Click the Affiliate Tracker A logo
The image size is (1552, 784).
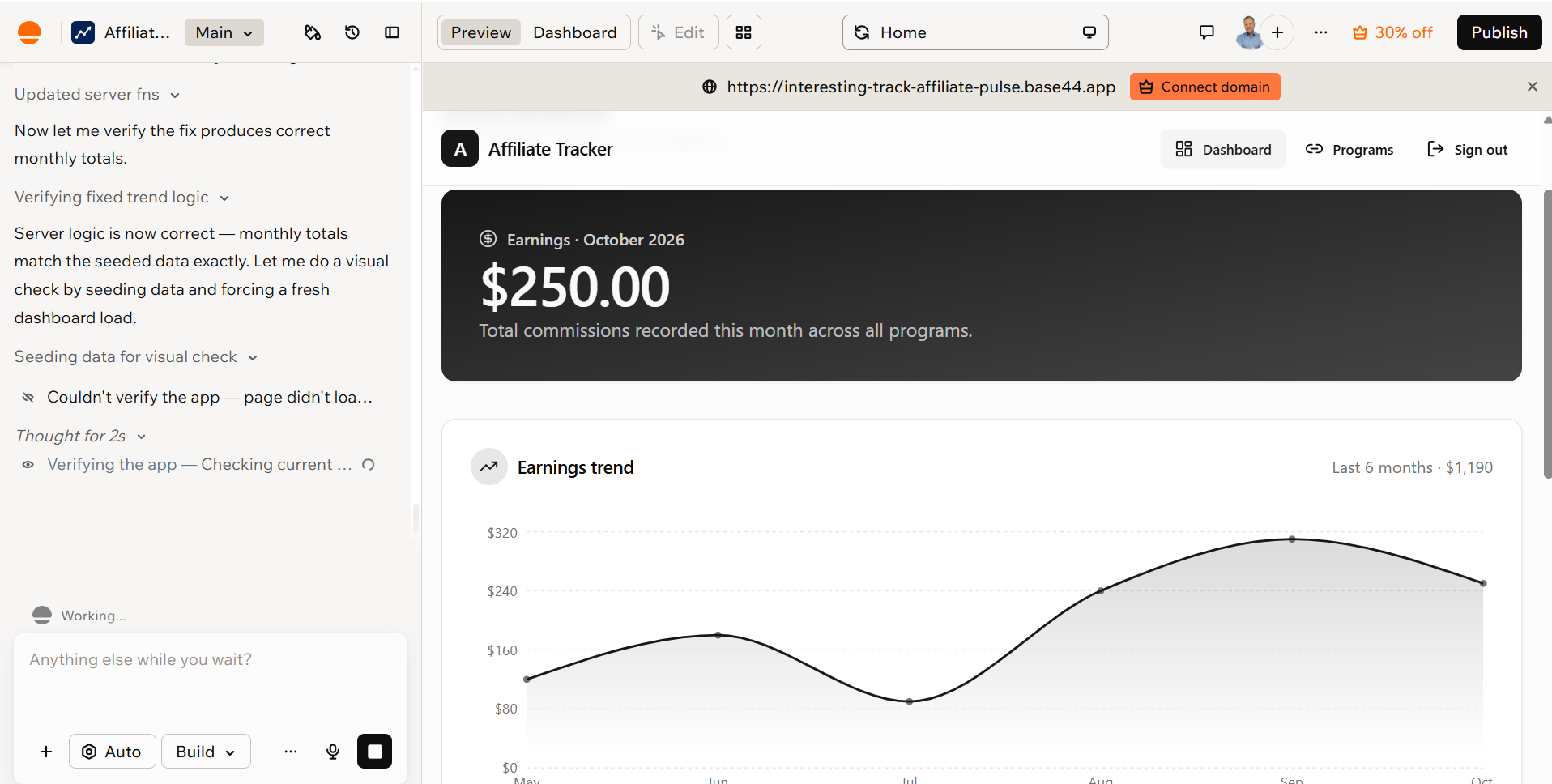tap(460, 149)
